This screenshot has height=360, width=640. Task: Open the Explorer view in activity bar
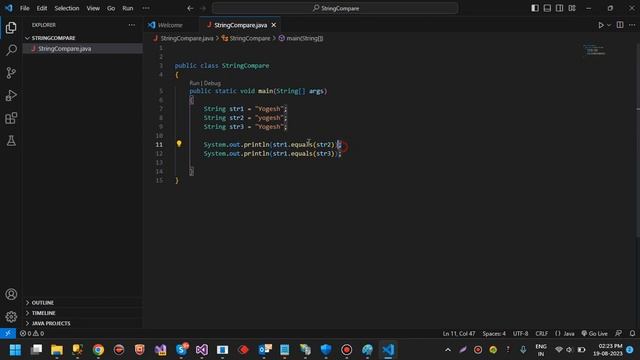click(11, 28)
